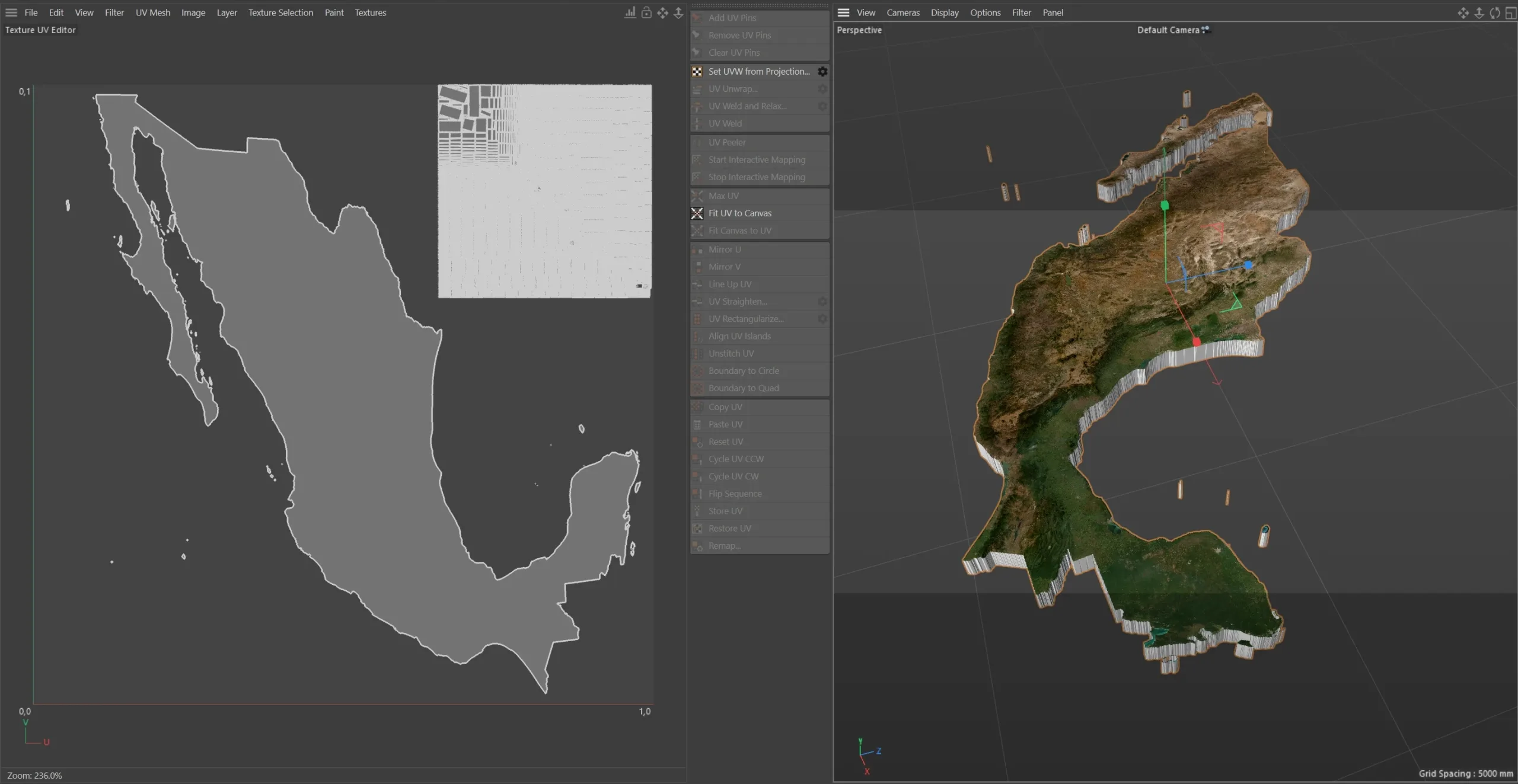Screen dimensions: 1518x784
Task: Open Set UVW from Projection settings gear
Action: [822, 72]
